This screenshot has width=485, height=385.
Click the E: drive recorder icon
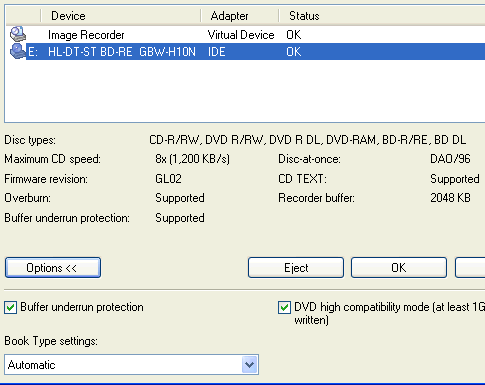coord(18,51)
